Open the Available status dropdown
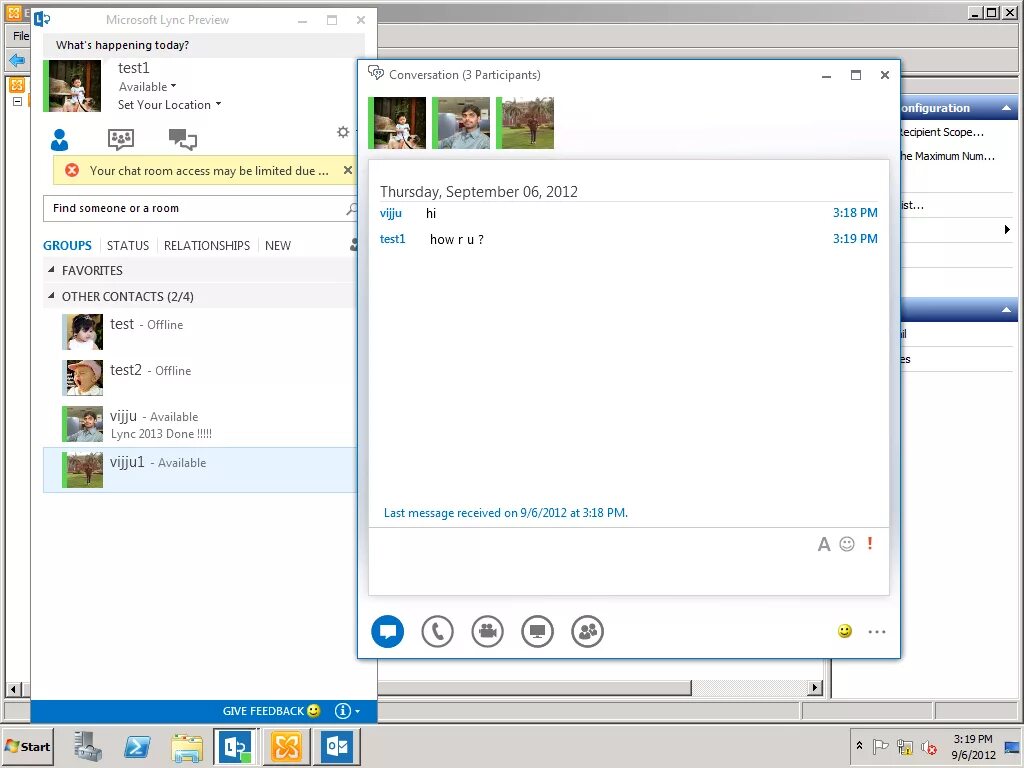The height and width of the screenshot is (768, 1024). pos(148,87)
